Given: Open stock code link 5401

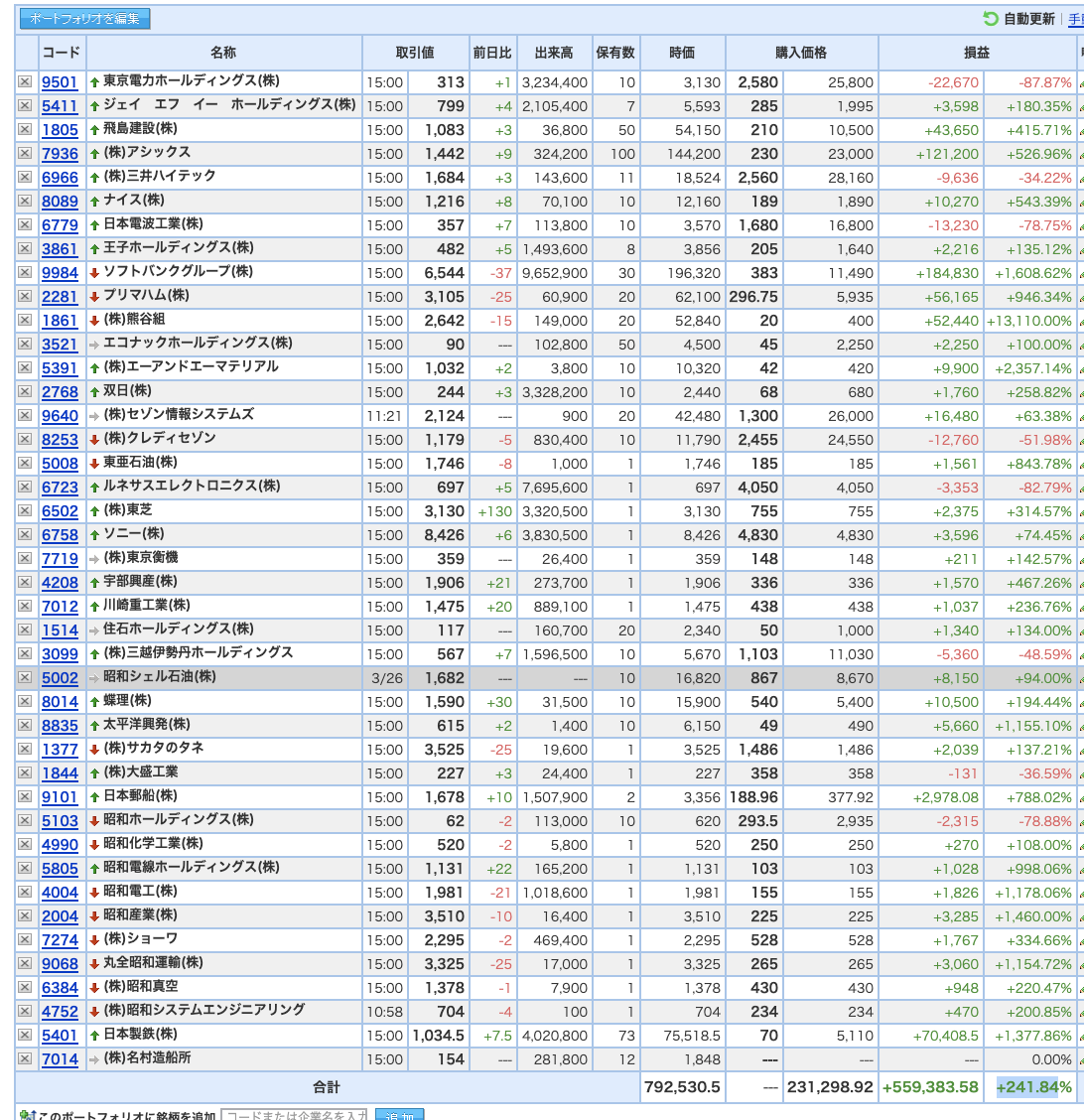Looking at the screenshot, I should pyautogui.click(x=60, y=1035).
